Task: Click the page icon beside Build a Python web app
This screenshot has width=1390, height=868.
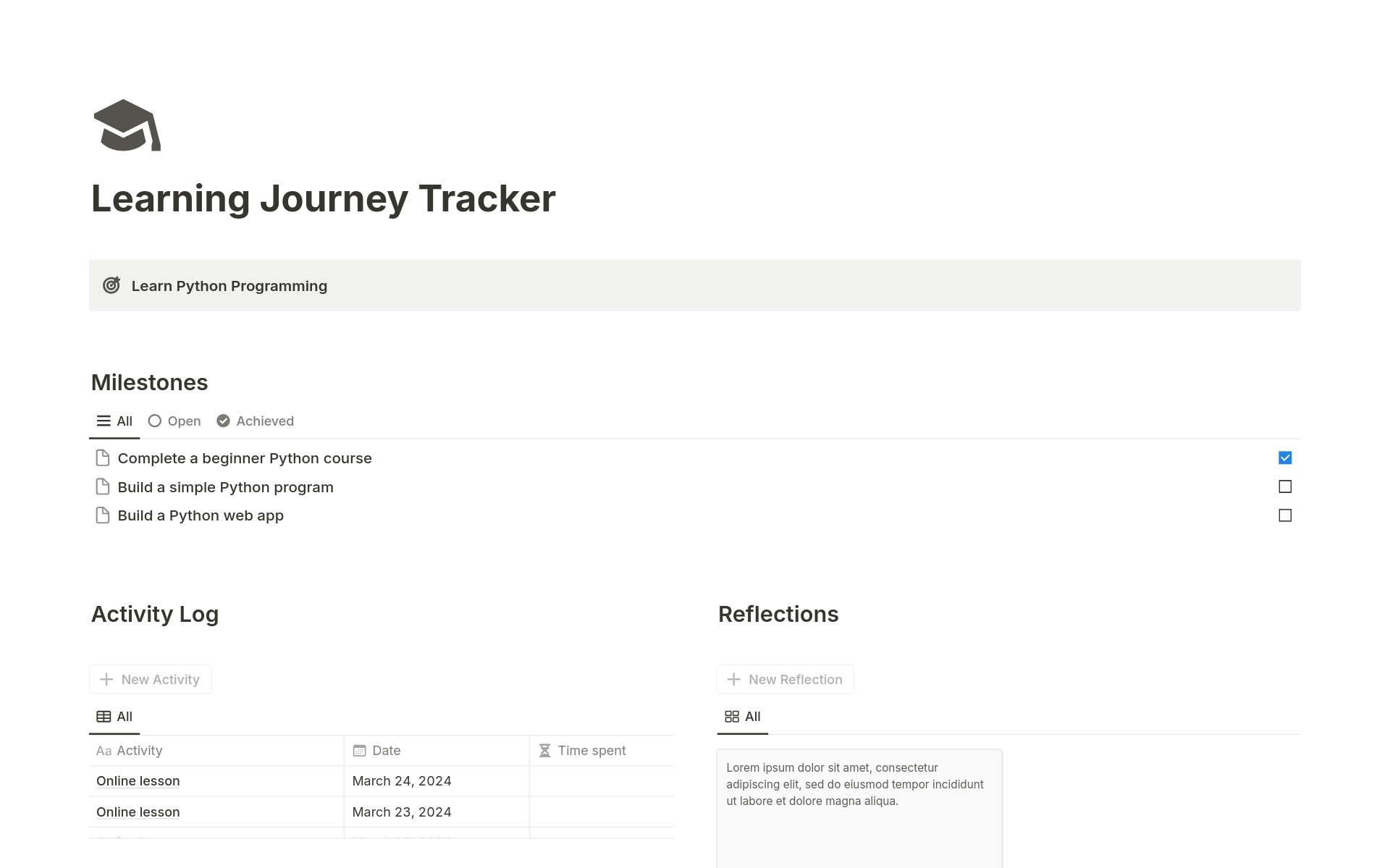Action: pos(102,515)
